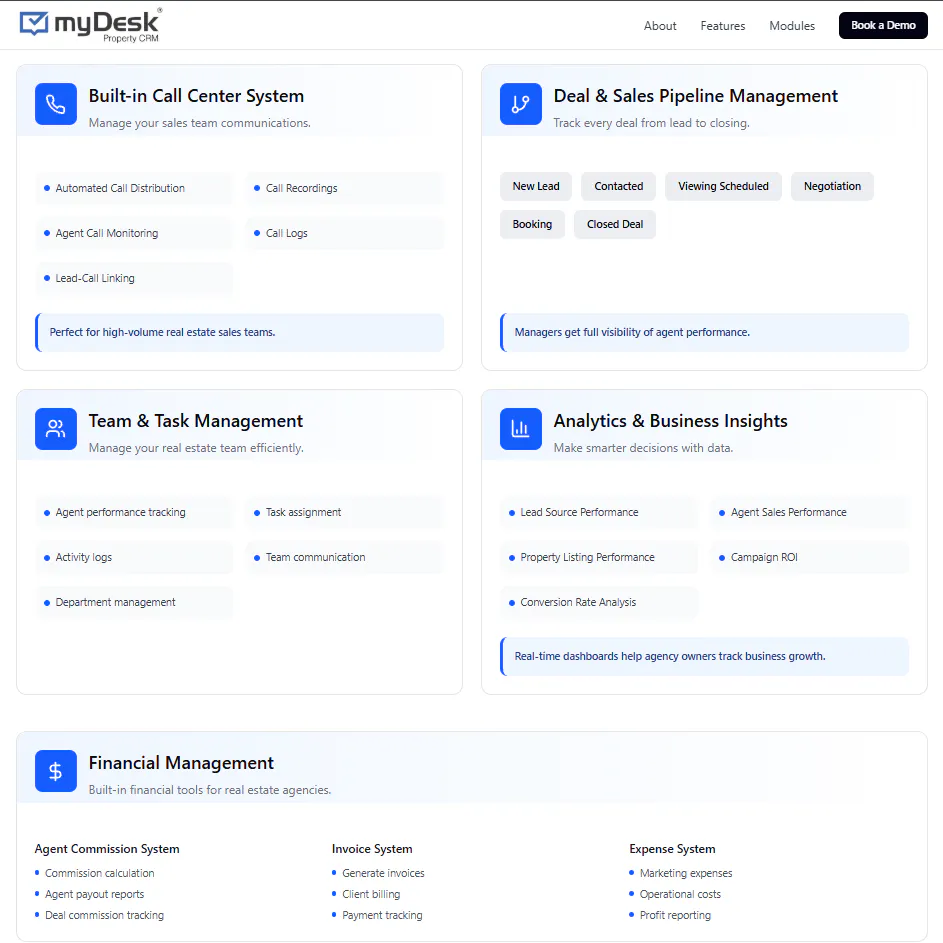
Task: Select the Closed Deal pipeline stage
Action: [615, 224]
